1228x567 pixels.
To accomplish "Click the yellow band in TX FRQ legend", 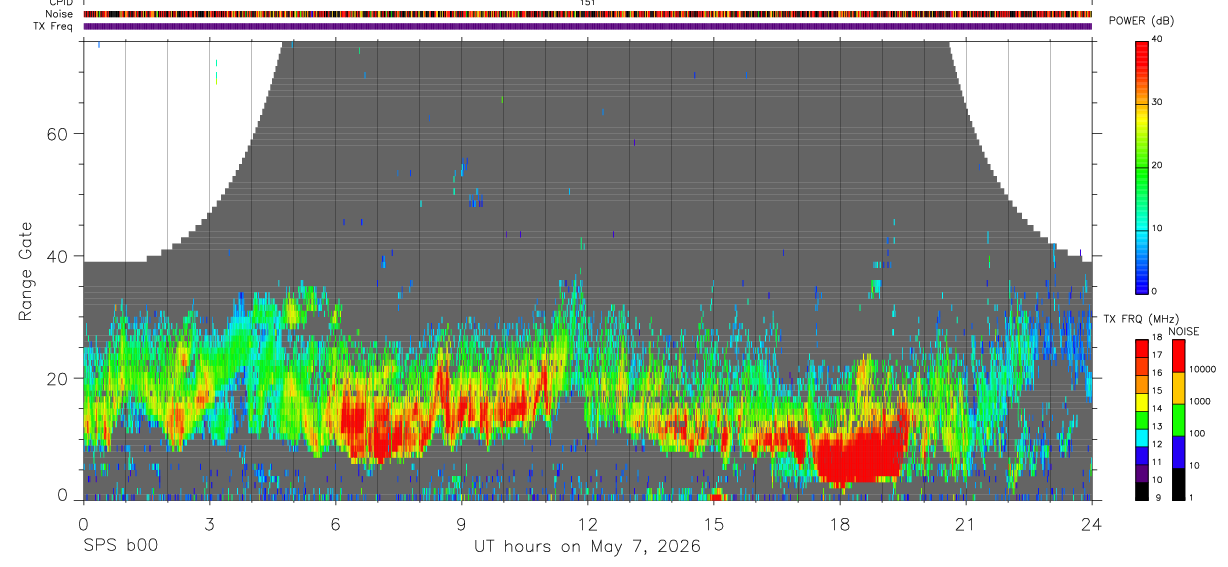I will click(x=1142, y=402).
